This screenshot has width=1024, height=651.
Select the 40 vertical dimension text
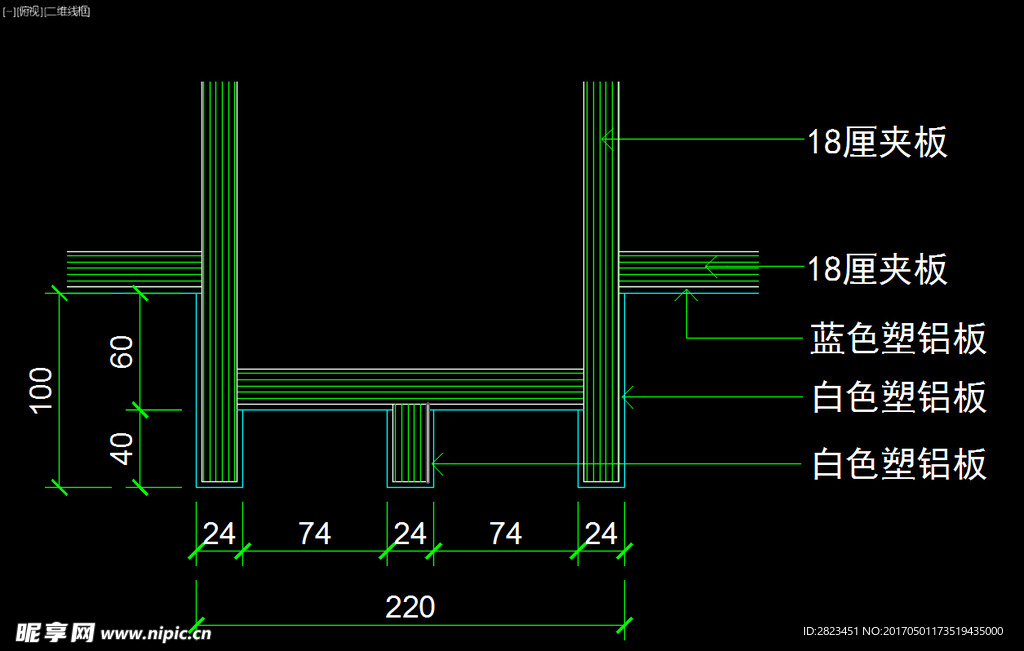tap(121, 448)
